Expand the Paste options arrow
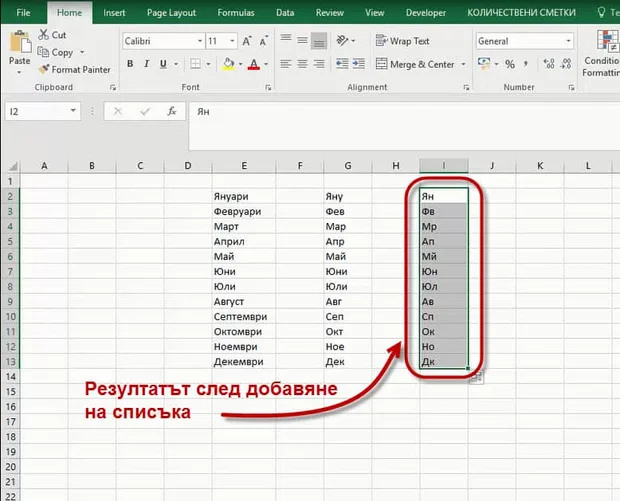The height and width of the screenshot is (501, 620). [x=19, y=72]
